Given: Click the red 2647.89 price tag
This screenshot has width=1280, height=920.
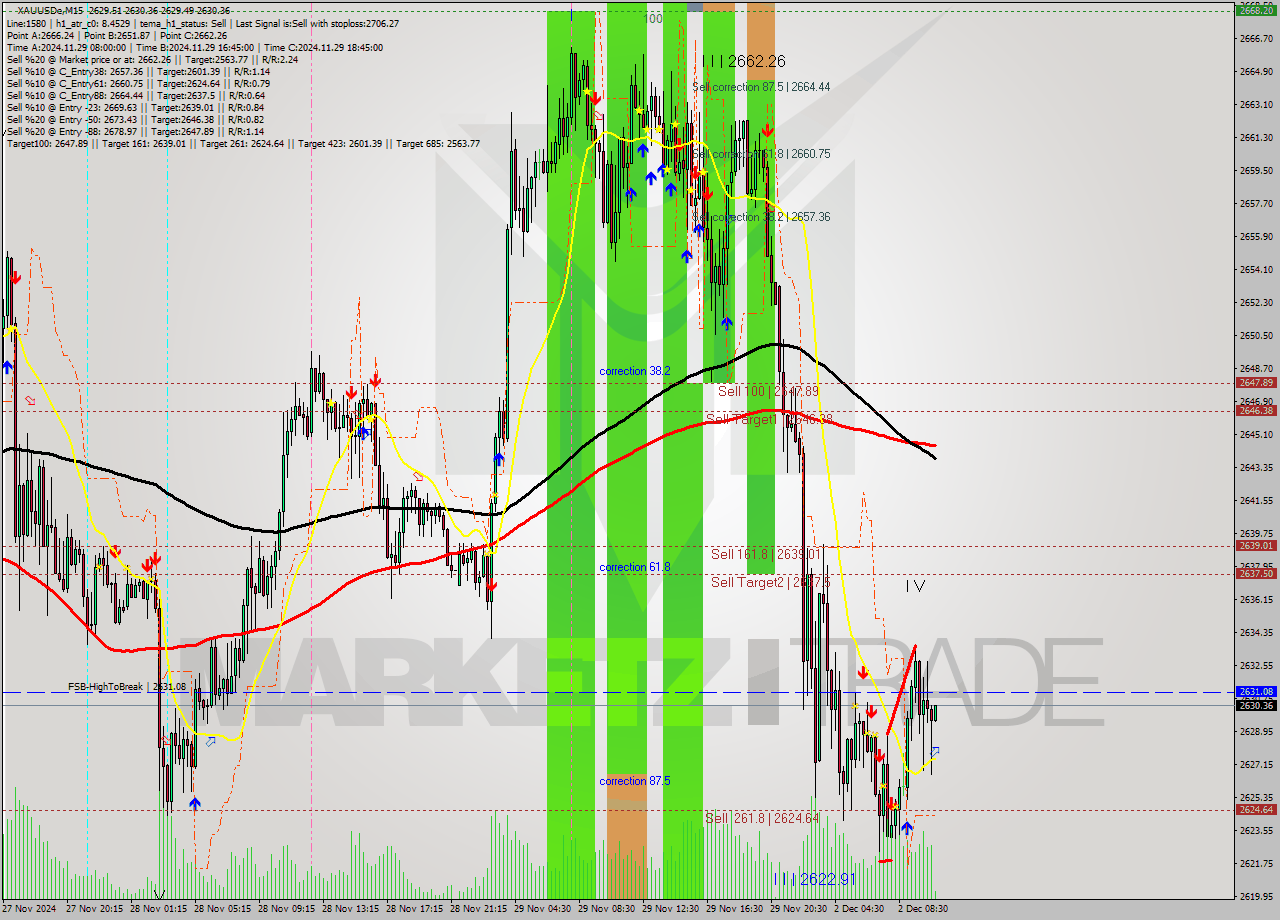Looking at the screenshot, I should (x=1255, y=382).
